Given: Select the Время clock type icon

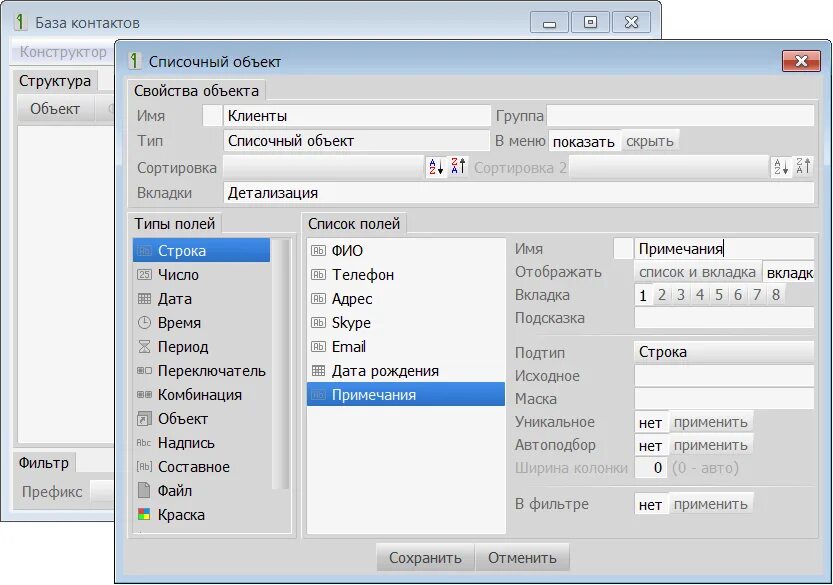Looking at the screenshot, I should pos(144,323).
